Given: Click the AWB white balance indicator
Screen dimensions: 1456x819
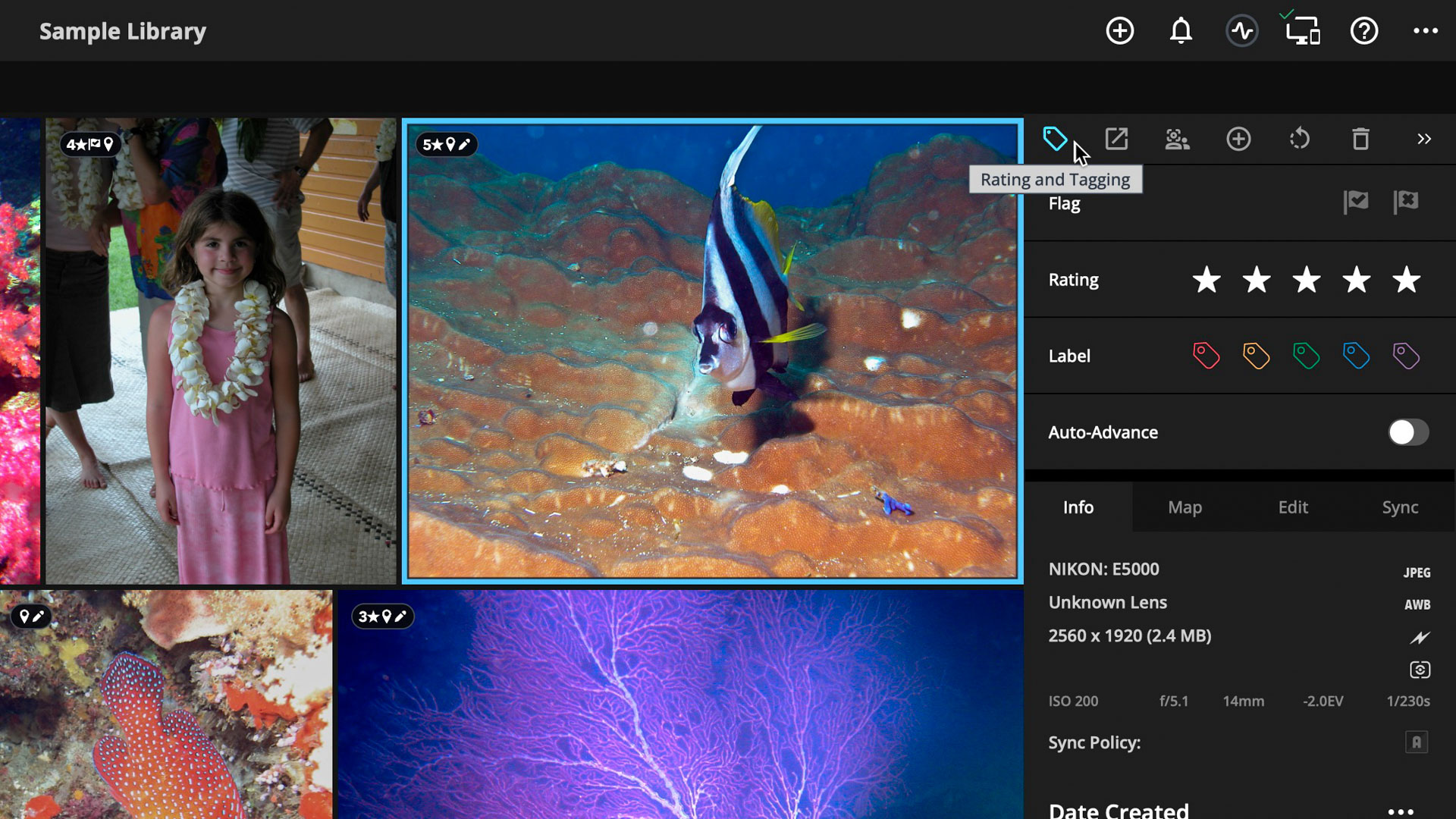Looking at the screenshot, I should click(x=1417, y=604).
